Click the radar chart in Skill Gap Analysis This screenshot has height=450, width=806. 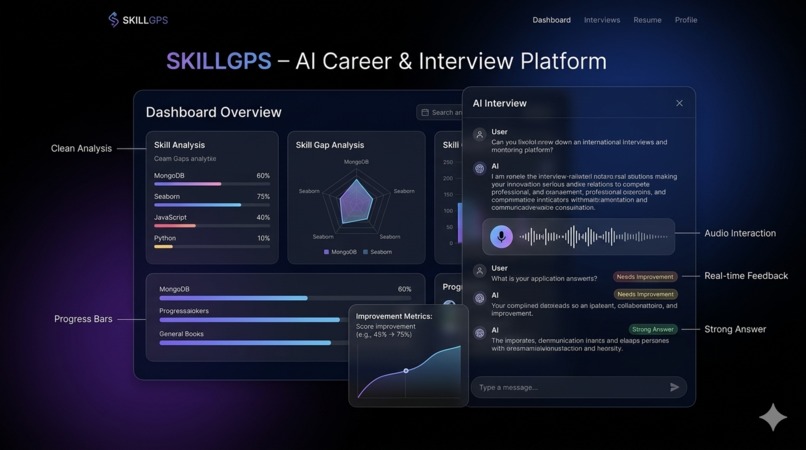click(356, 202)
